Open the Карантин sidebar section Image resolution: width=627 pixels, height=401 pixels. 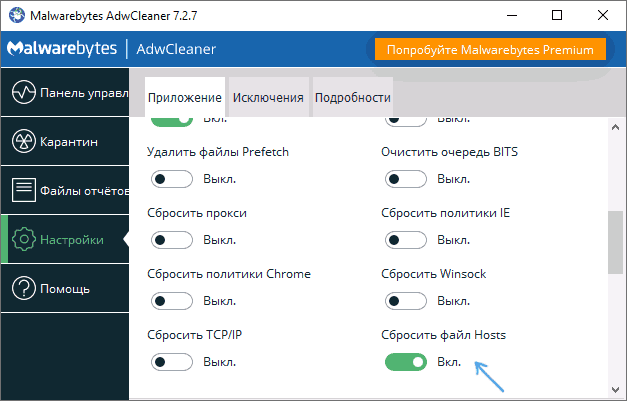[65, 142]
